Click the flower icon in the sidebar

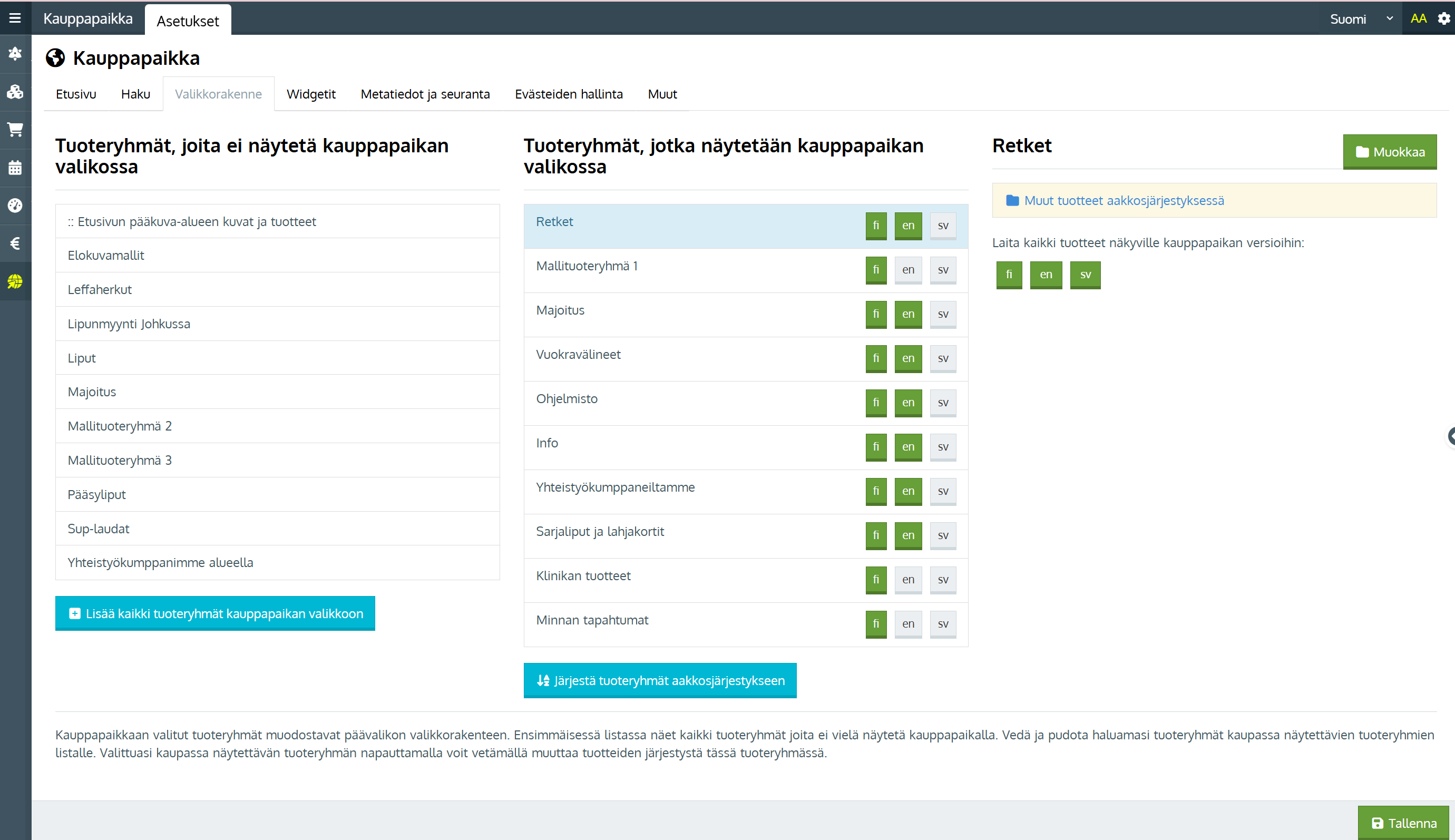[x=15, y=54]
